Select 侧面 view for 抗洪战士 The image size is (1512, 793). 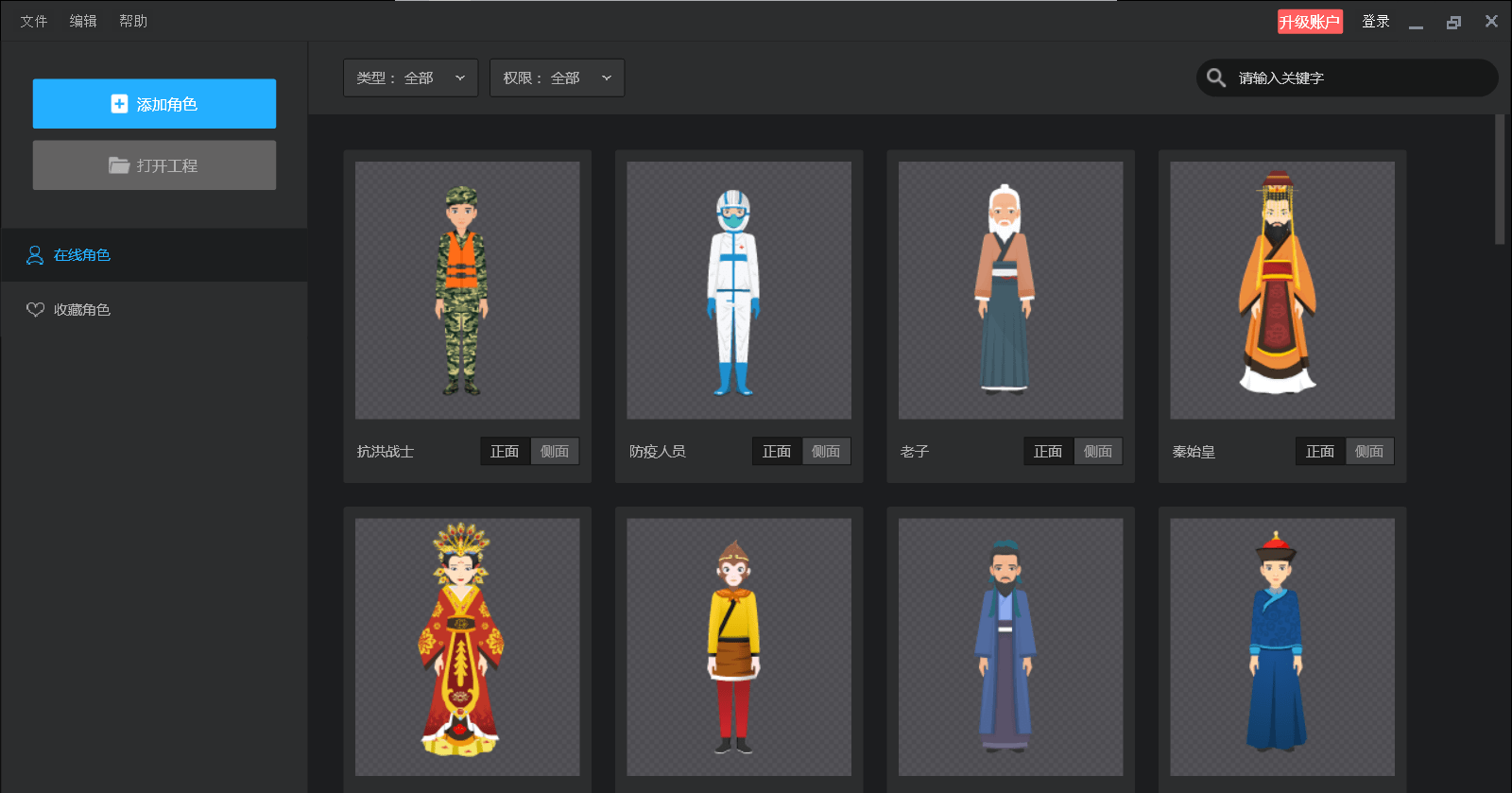(x=555, y=451)
